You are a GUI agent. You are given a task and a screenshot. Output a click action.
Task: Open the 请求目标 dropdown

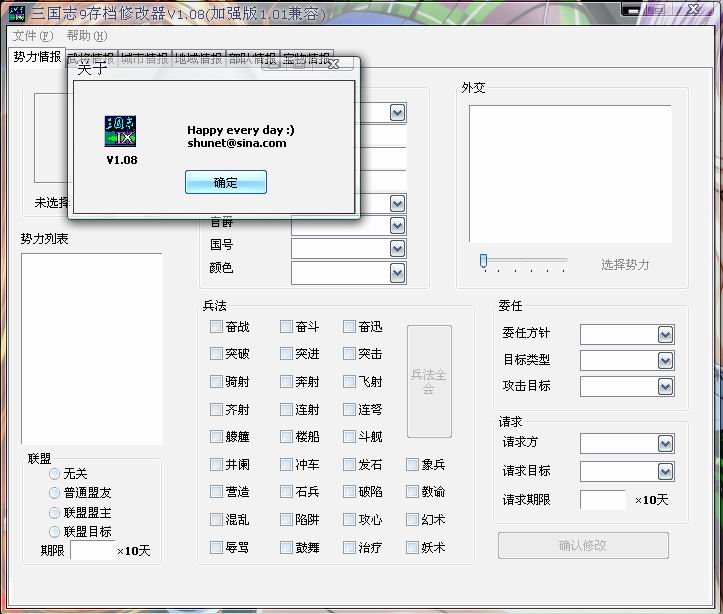click(665, 471)
